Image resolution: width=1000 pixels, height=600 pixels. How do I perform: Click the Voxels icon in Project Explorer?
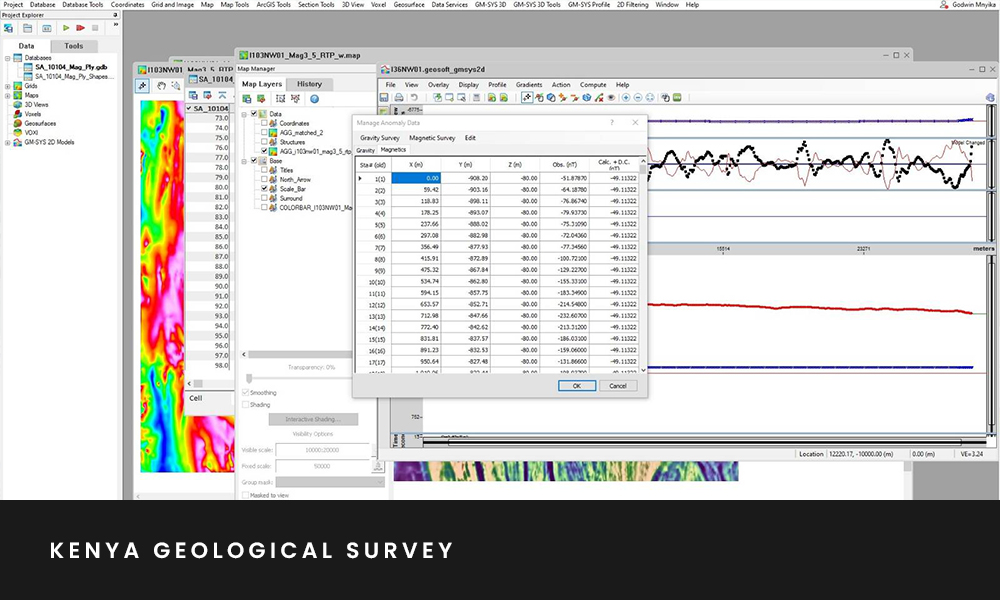tap(18, 114)
